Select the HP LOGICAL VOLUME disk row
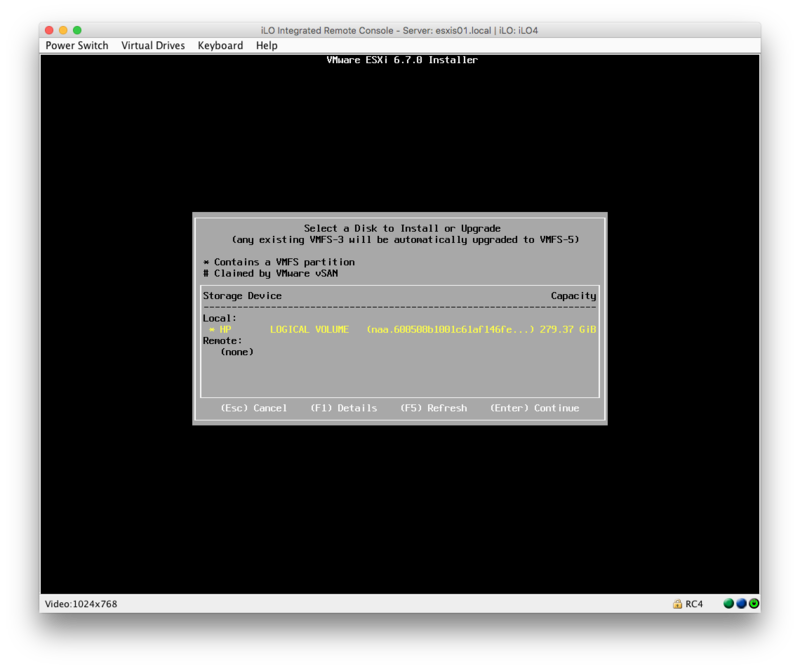800x669 pixels. coord(400,329)
